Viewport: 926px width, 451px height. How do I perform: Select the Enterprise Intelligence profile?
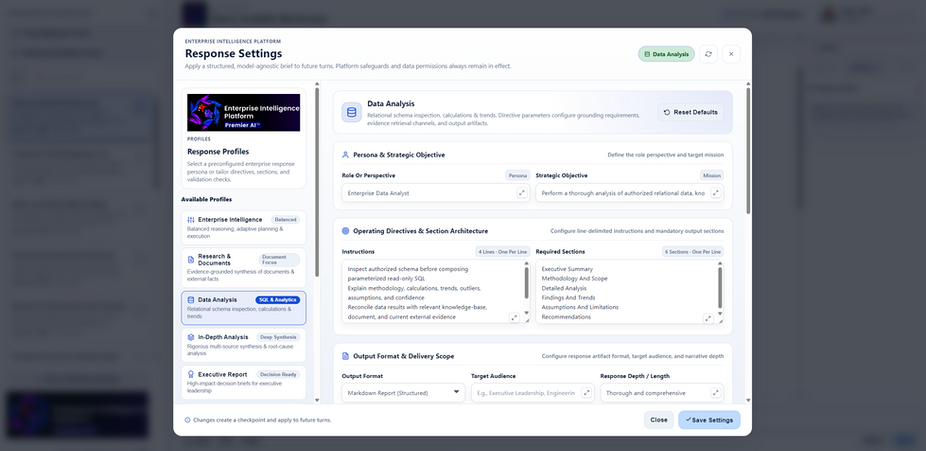(x=243, y=227)
